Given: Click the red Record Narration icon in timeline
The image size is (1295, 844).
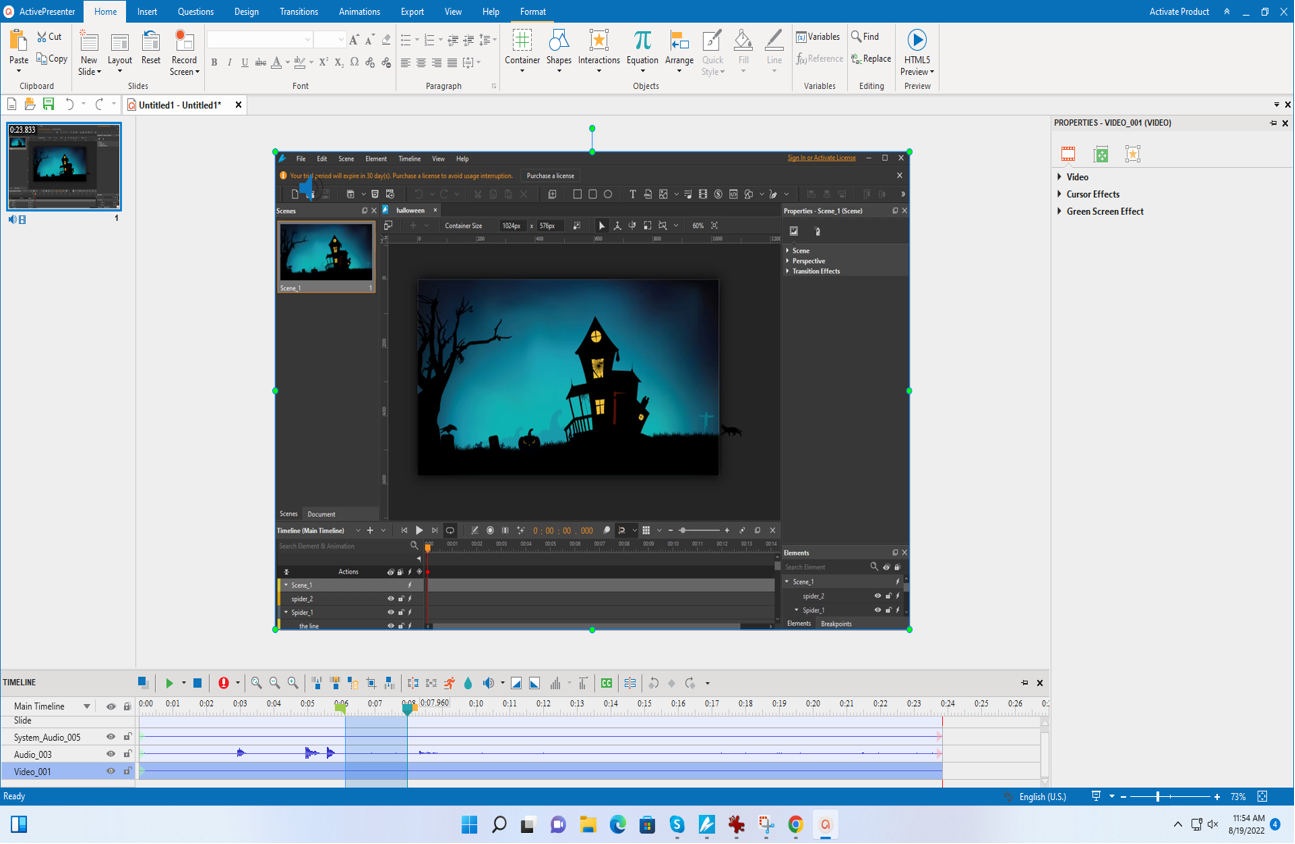Looking at the screenshot, I should tap(224, 684).
